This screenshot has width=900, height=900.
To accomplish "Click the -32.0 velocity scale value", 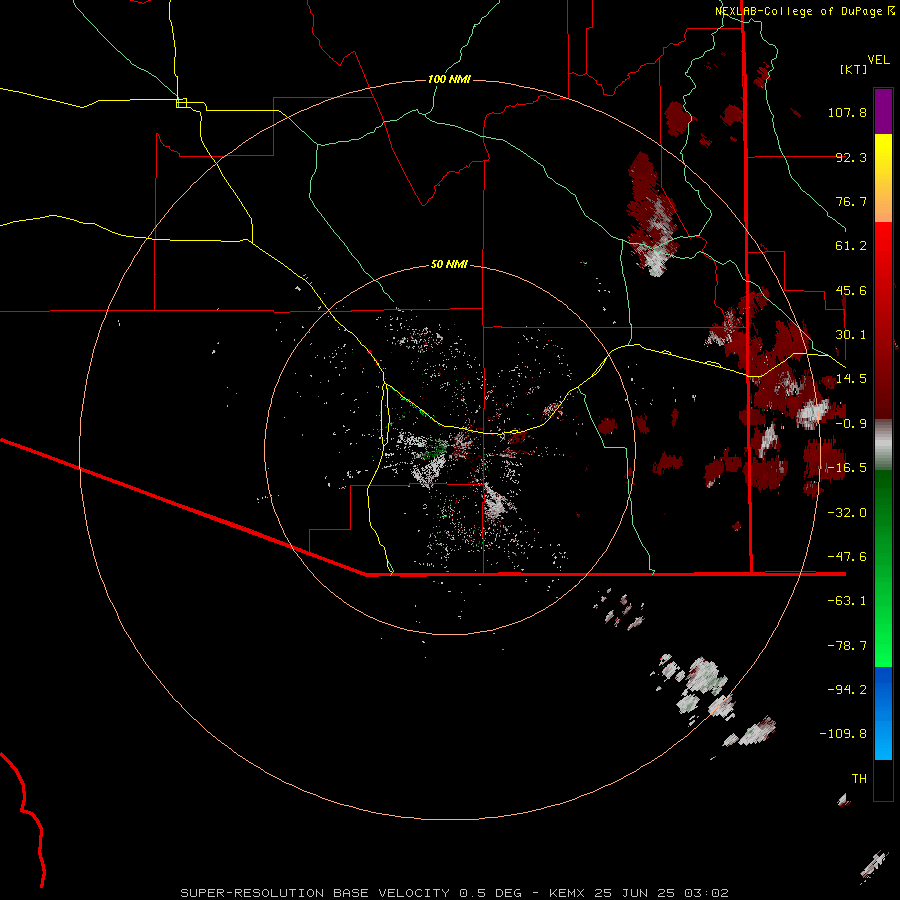I will (847, 513).
